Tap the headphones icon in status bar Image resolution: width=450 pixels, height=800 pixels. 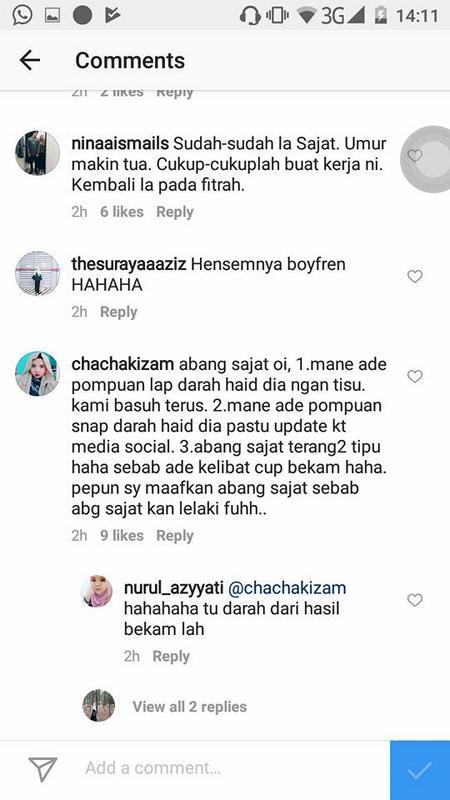250,16
